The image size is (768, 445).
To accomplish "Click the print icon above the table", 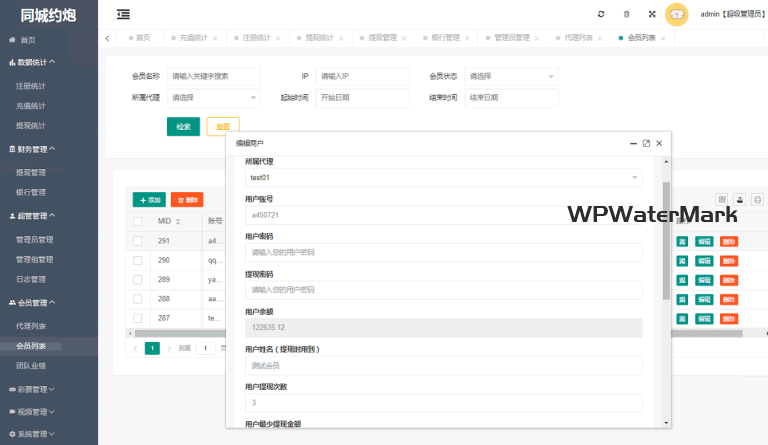I will pyautogui.click(x=757, y=199).
